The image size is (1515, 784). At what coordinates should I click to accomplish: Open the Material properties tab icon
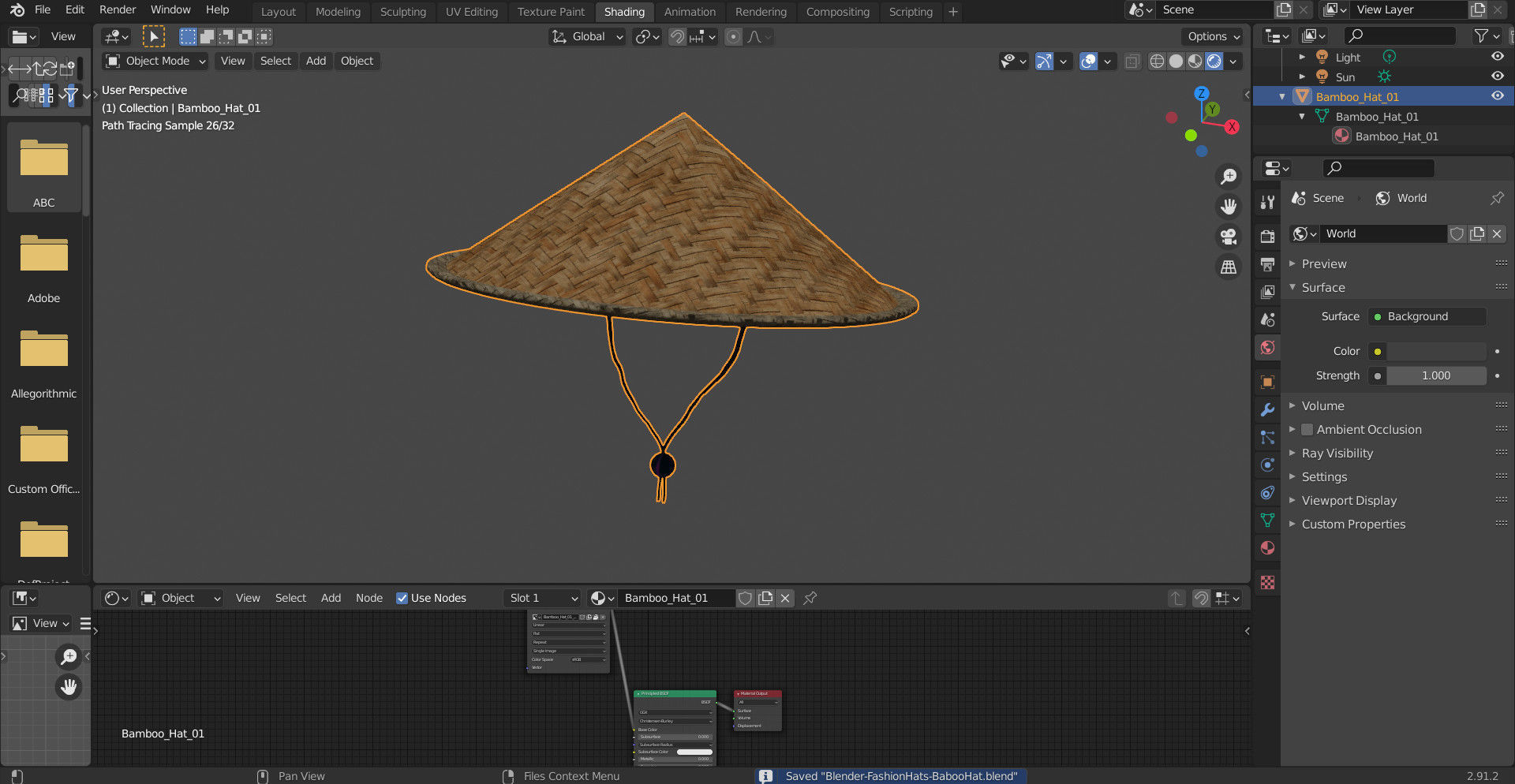click(x=1267, y=547)
